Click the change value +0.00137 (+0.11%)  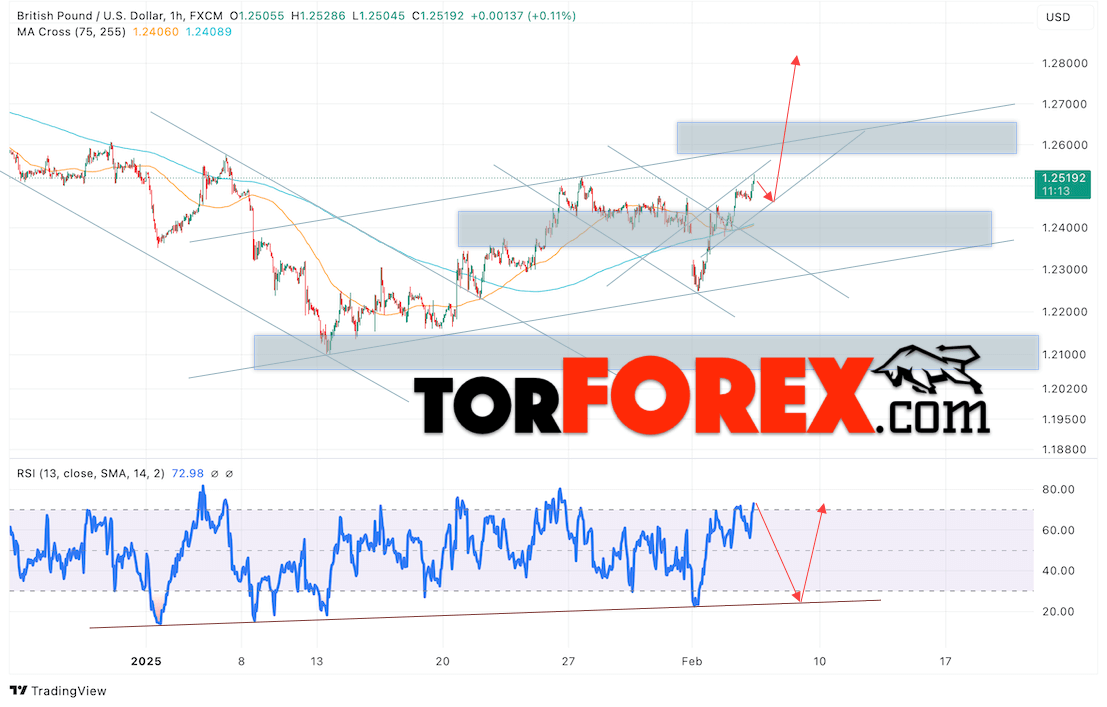[522, 16]
